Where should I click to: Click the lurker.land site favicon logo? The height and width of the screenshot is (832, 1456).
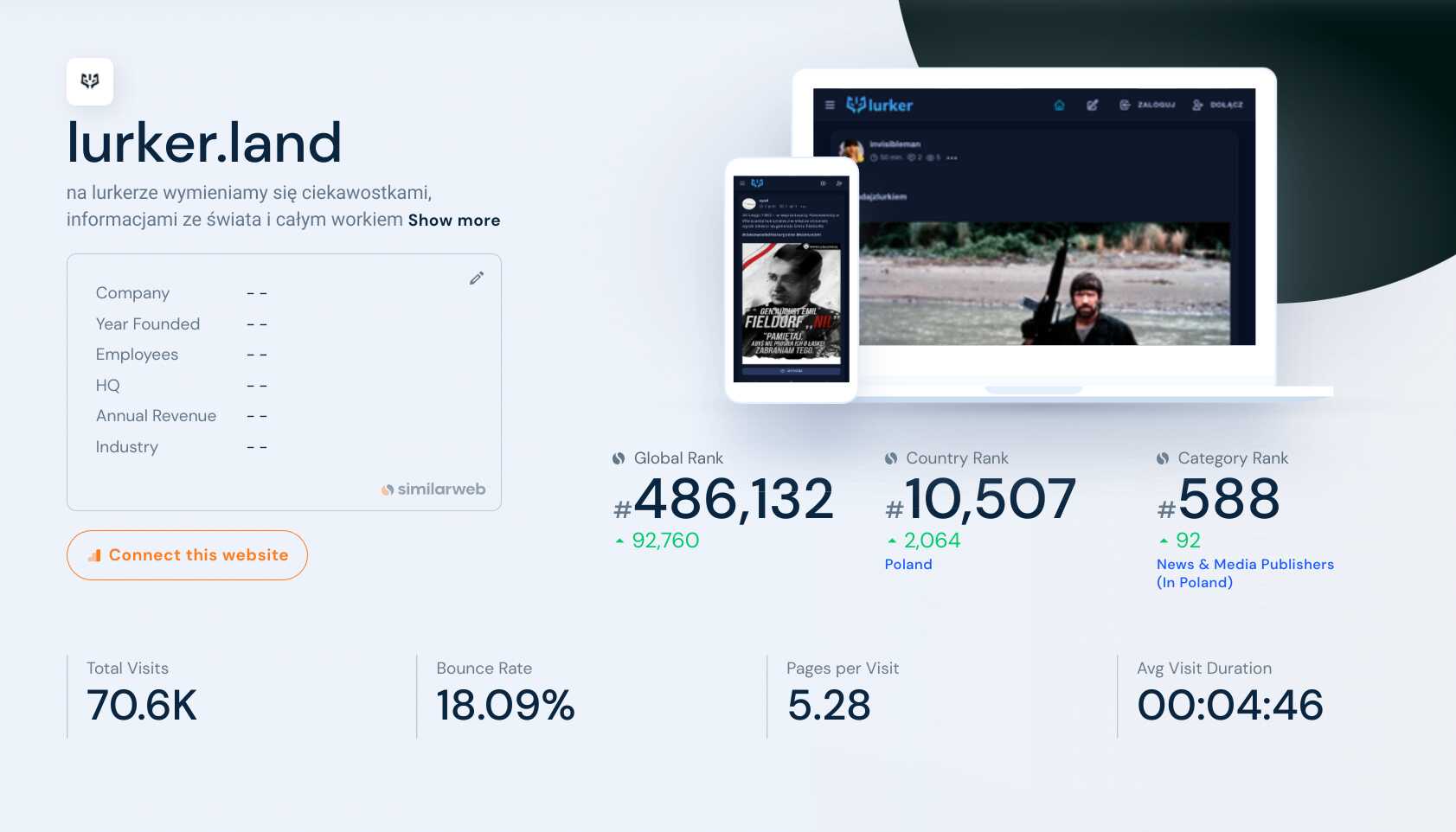[x=90, y=81]
